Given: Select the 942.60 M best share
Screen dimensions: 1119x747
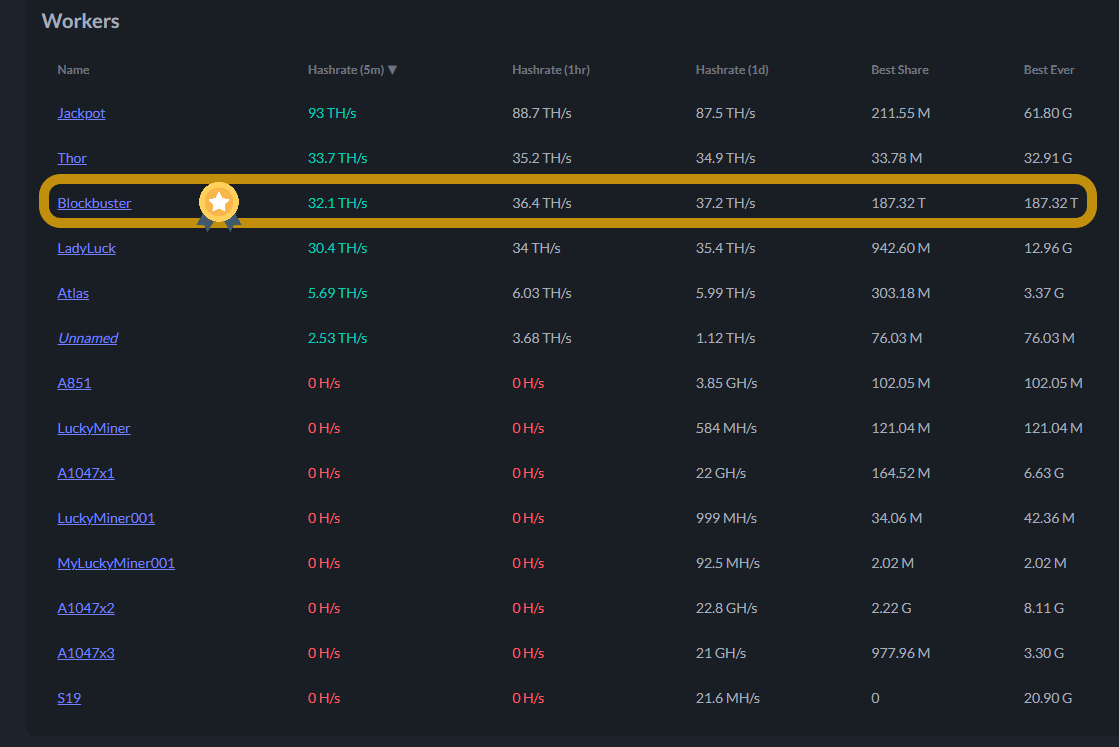Looking at the screenshot, I should [x=901, y=248].
